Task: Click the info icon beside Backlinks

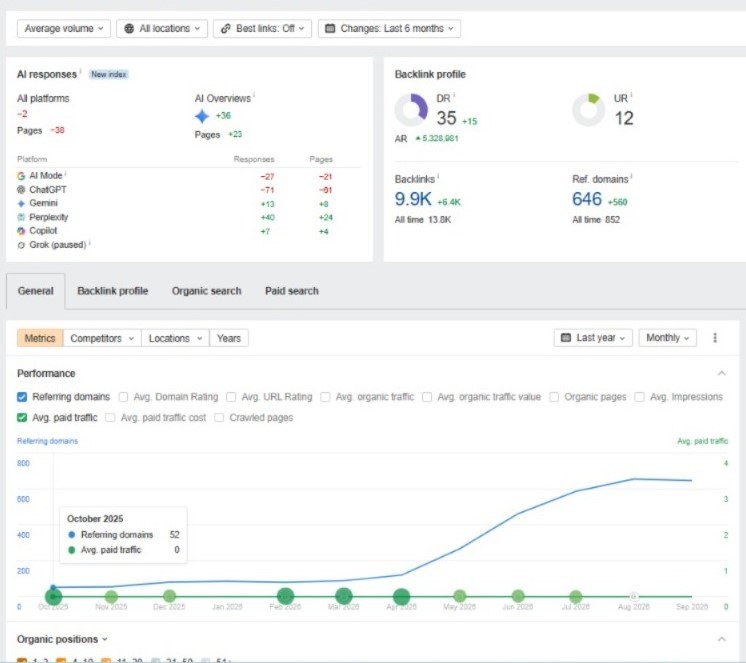Action: pyautogui.click(x=438, y=176)
